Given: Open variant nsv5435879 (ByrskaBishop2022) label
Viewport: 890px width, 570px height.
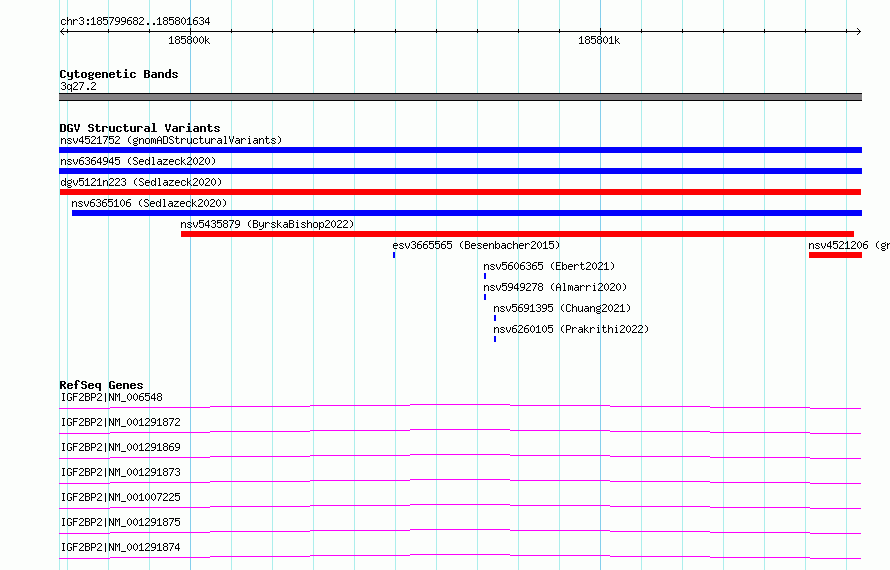Looking at the screenshot, I should (x=267, y=224).
